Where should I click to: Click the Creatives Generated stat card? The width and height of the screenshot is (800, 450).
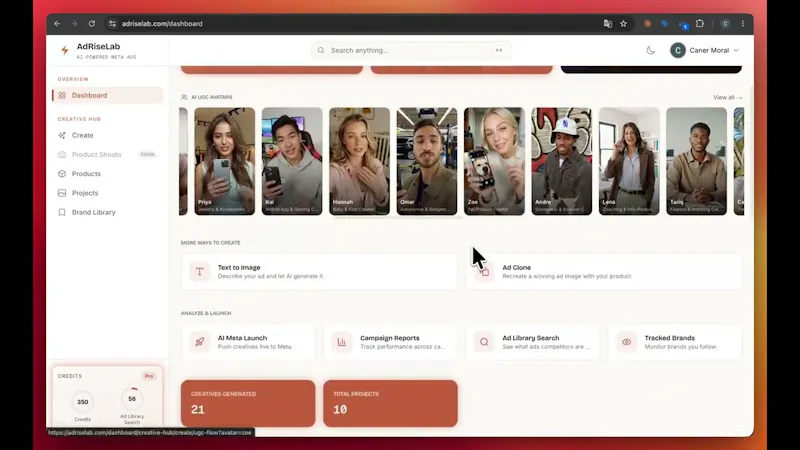[248, 403]
